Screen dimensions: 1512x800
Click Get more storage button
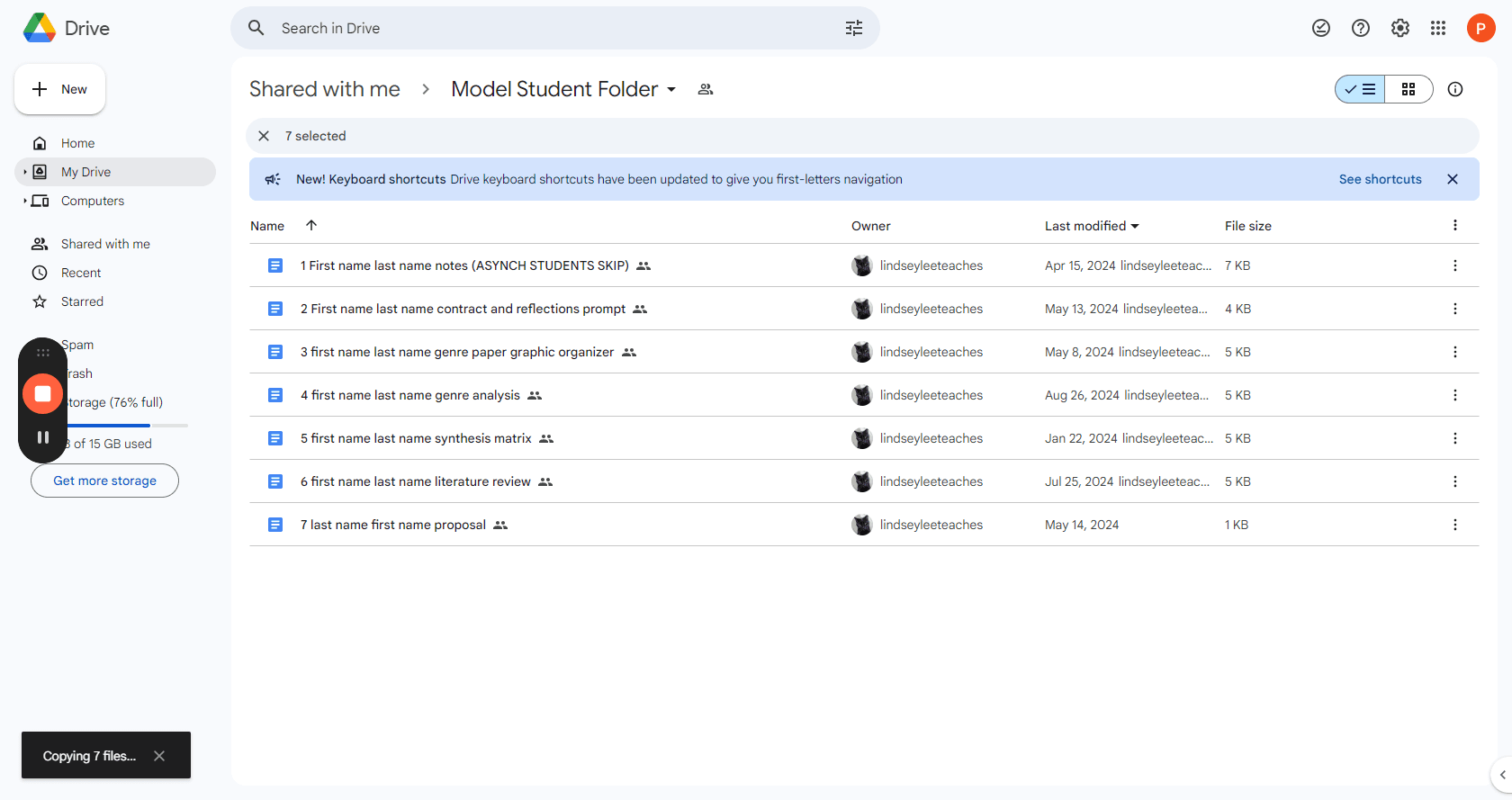pos(104,481)
